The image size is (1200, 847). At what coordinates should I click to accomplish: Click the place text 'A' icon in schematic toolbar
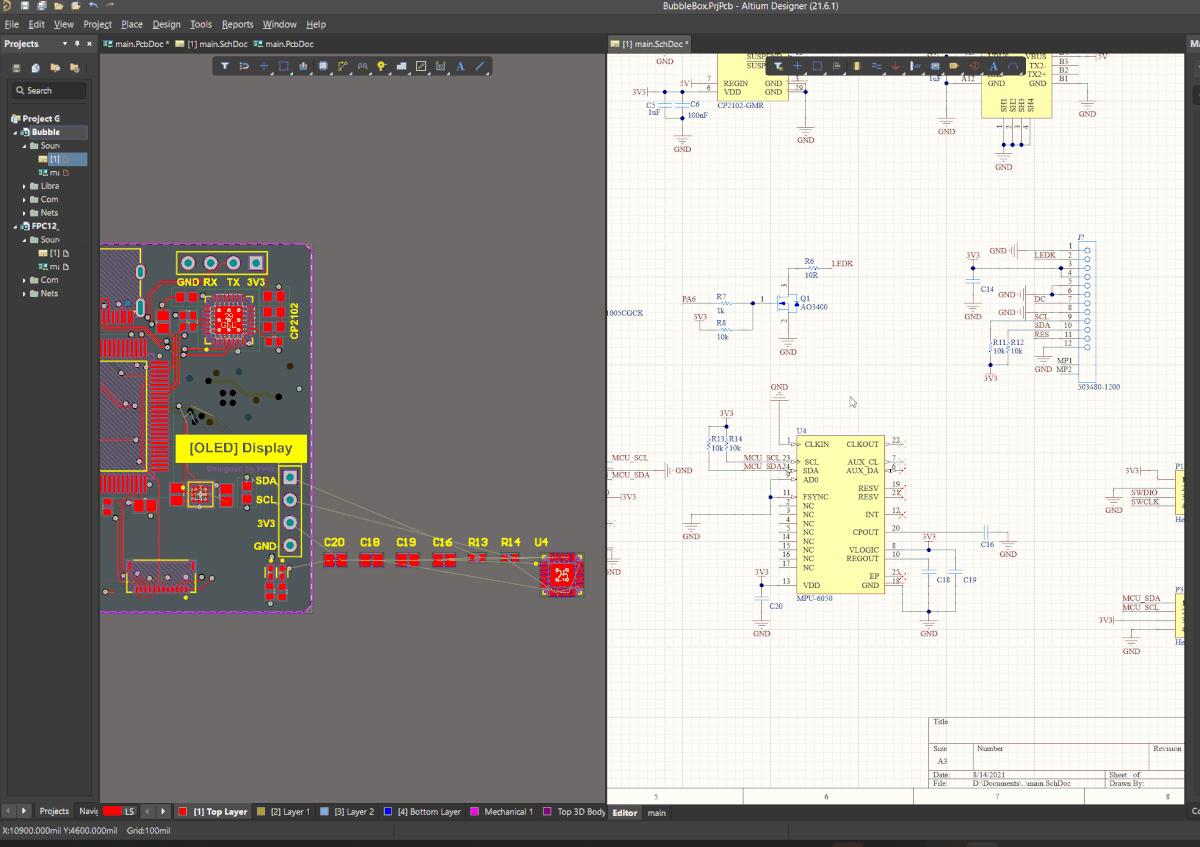[x=993, y=66]
